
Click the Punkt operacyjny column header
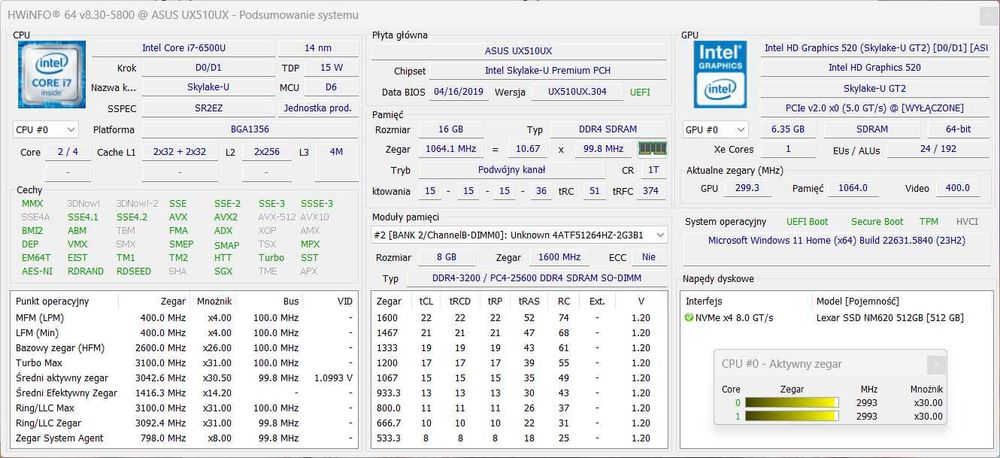pyautogui.click(x=65, y=301)
